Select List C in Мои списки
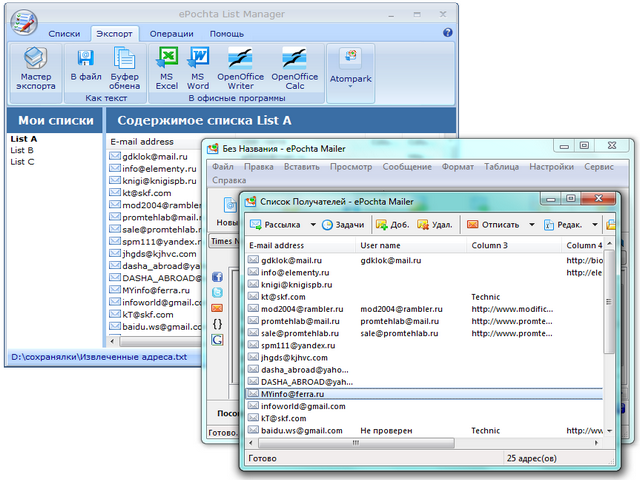 22,162
